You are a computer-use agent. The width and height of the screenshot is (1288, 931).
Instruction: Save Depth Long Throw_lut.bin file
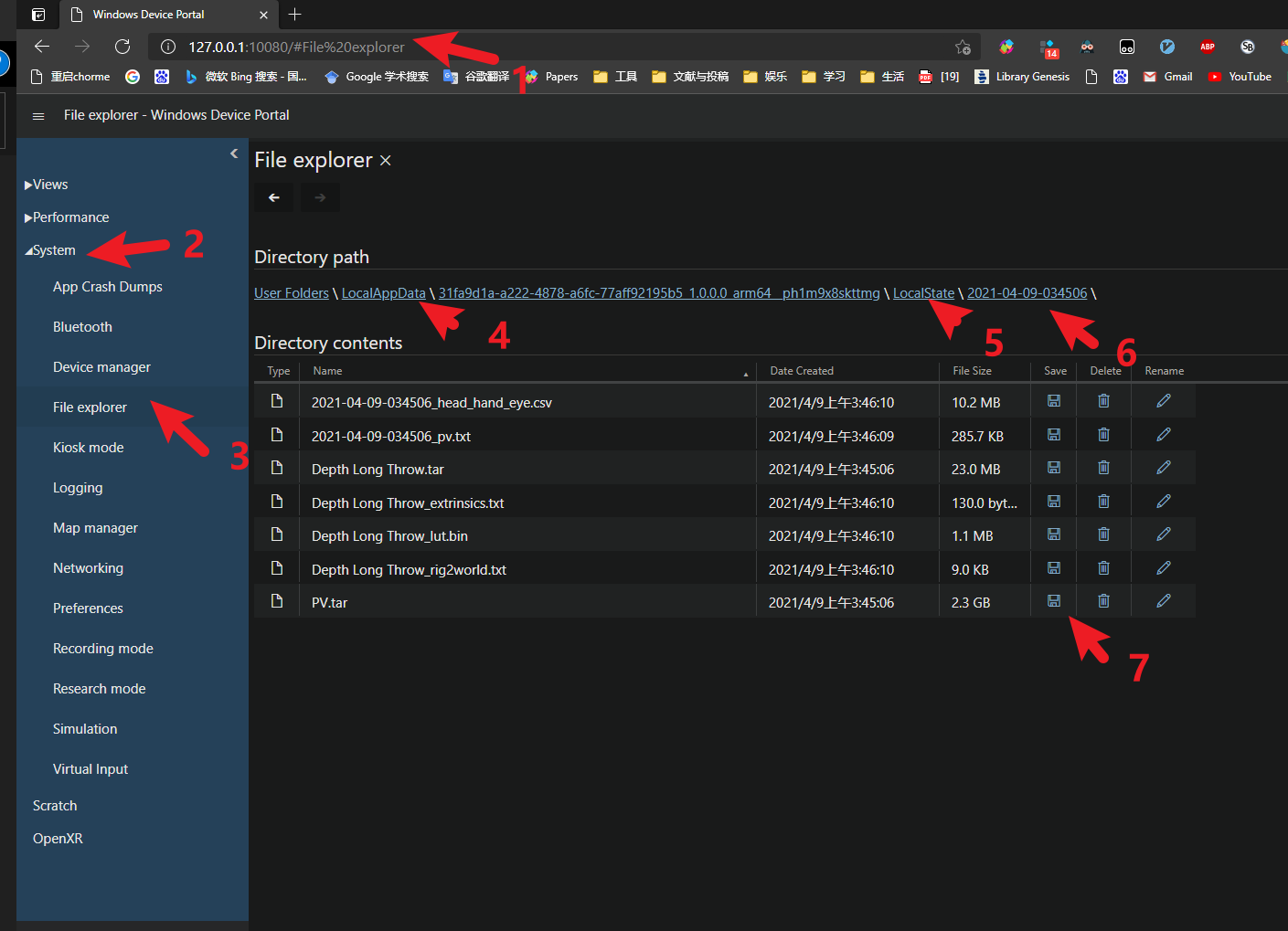pyautogui.click(x=1053, y=534)
